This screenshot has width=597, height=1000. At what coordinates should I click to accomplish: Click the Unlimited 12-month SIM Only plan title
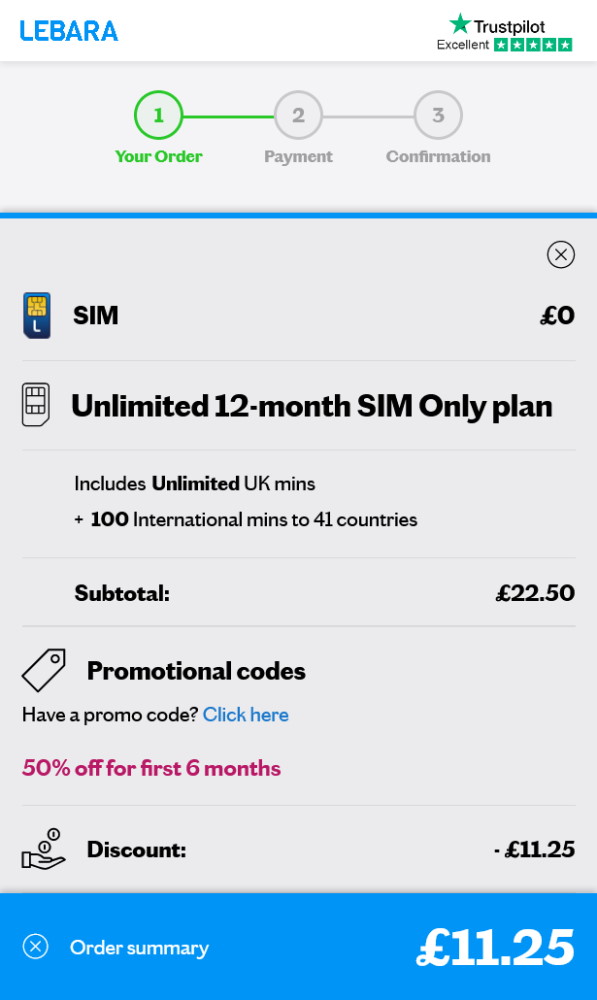[310, 406]
